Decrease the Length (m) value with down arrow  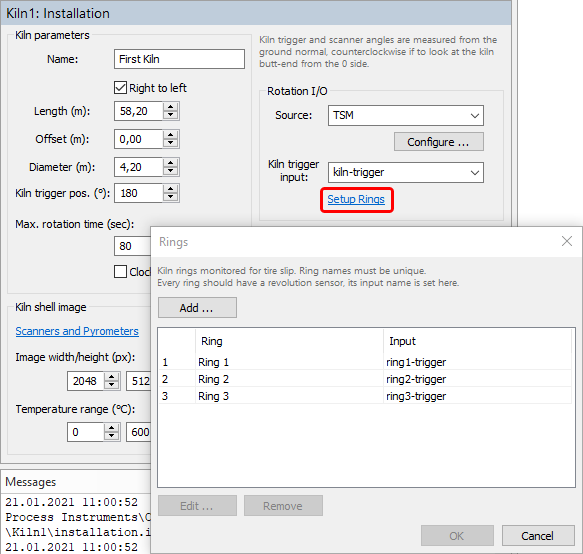(x=171, y=115)
